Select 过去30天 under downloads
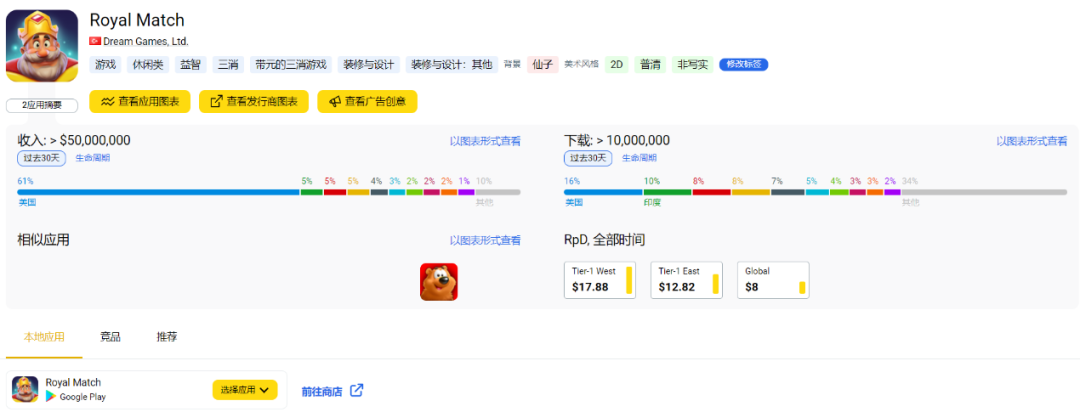The height and width of the screenshot is (412, 1080). coord(588,158)
